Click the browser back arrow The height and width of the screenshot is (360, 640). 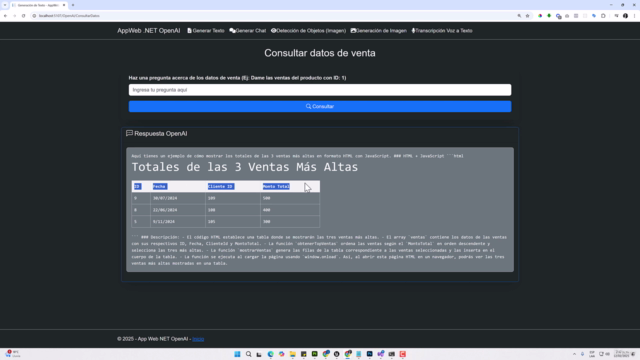[5, 16]
